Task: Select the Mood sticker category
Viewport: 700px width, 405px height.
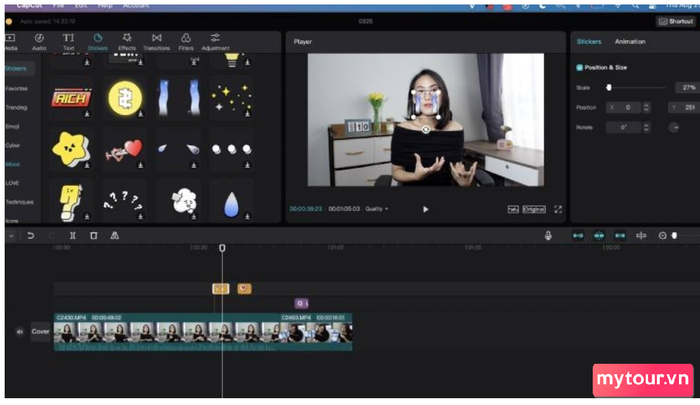Action: click(x=12, y=163)
